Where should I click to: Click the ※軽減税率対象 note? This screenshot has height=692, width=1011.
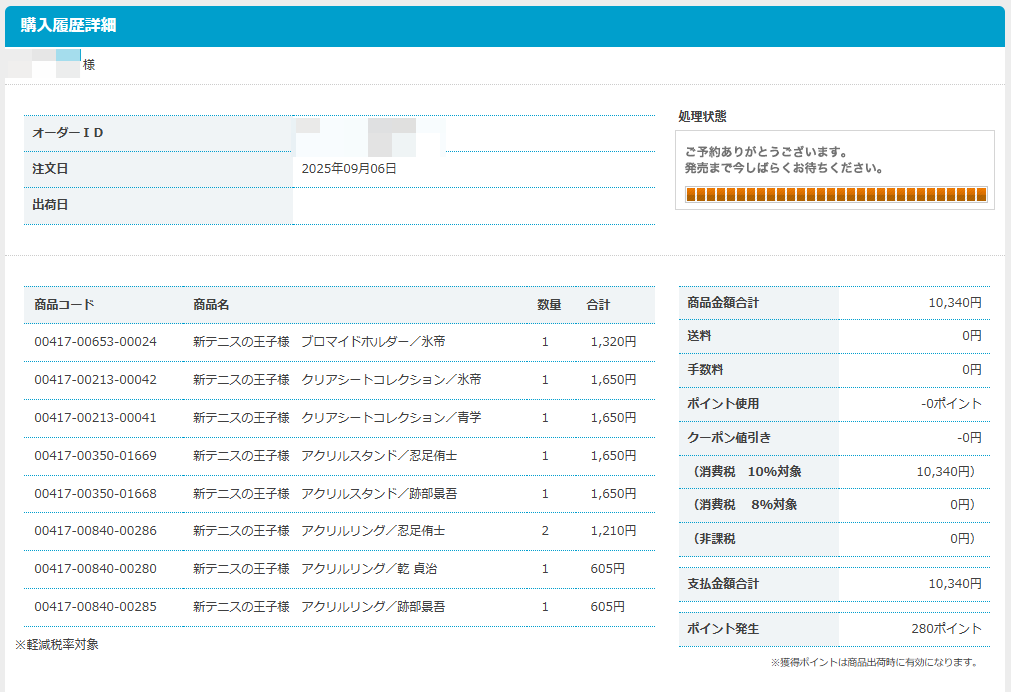click(x=57, y=645)
